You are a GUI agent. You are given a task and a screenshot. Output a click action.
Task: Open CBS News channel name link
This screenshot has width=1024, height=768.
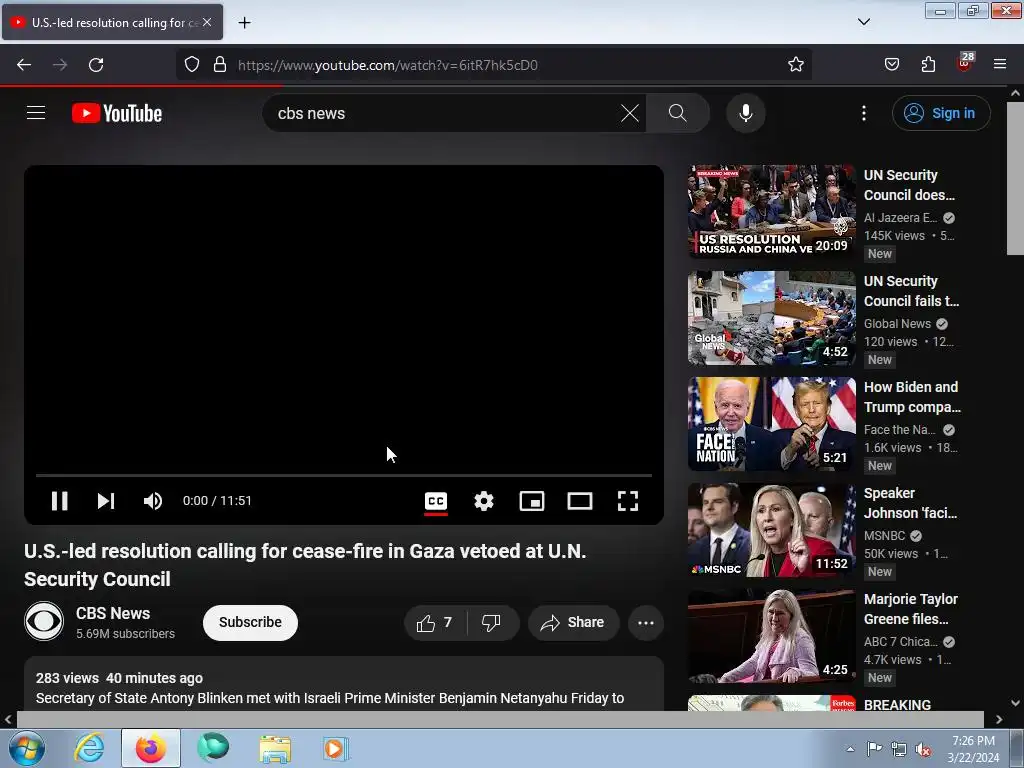[113, 613]
